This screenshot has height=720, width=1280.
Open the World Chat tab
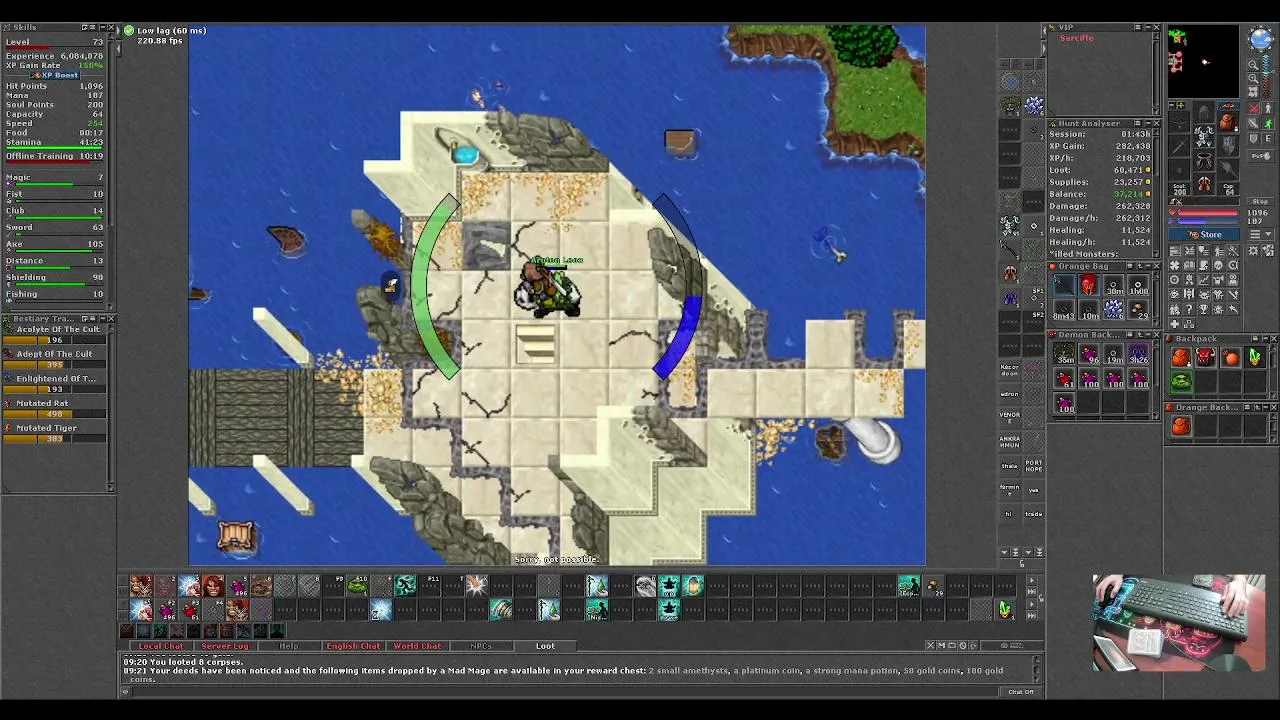pos(417,646)
